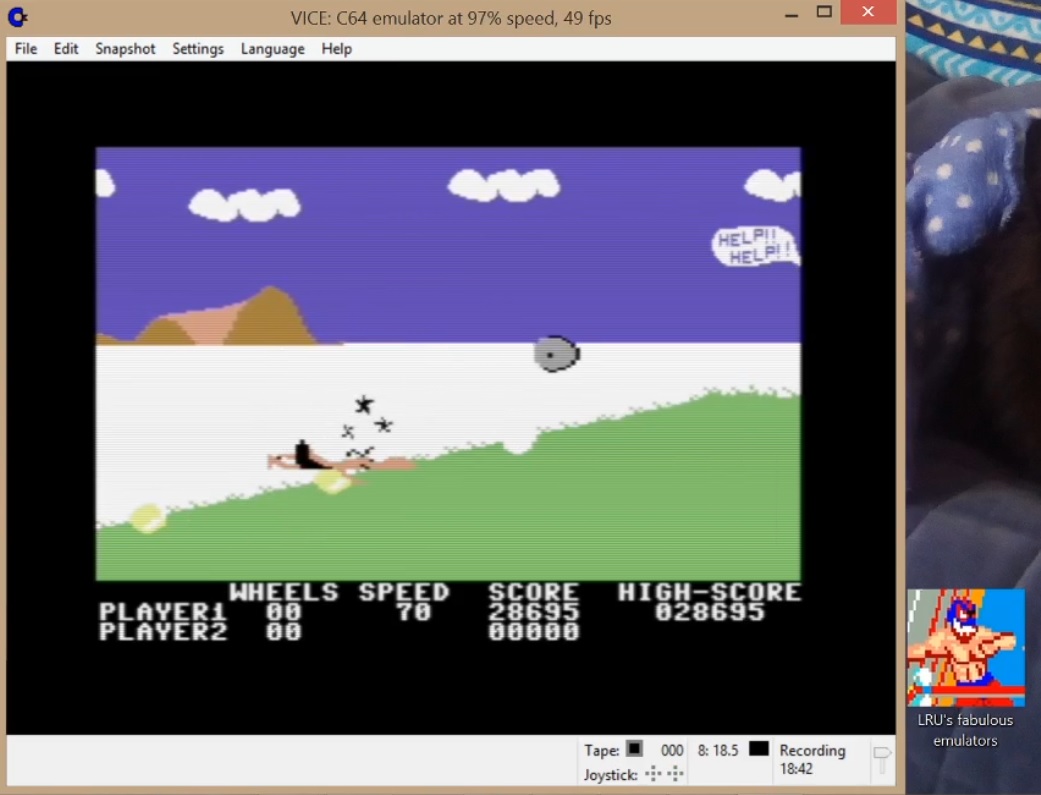This screenshot has width=1041, height=795.
Task: Open the Settings menu
Action: (198, 49)
